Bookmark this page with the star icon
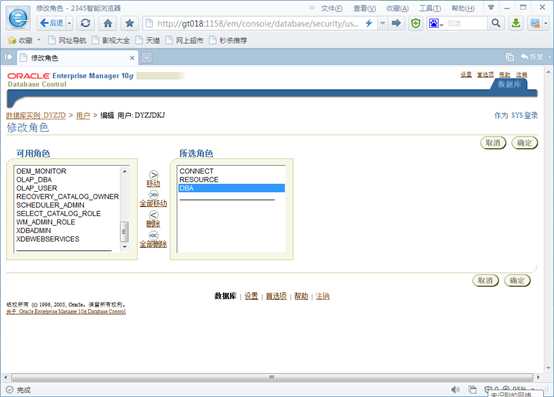Screen dimensions: 554x397 pos(130,23)
